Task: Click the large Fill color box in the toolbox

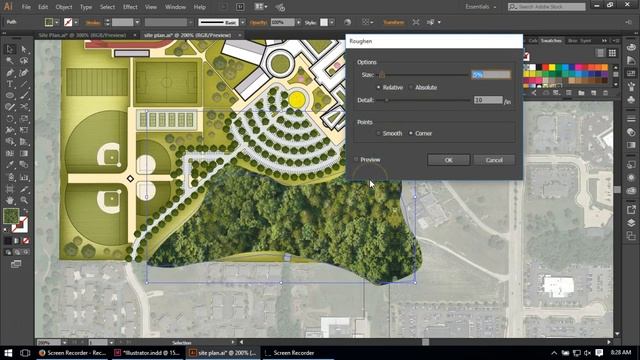Action: click(x=11, y=216)
